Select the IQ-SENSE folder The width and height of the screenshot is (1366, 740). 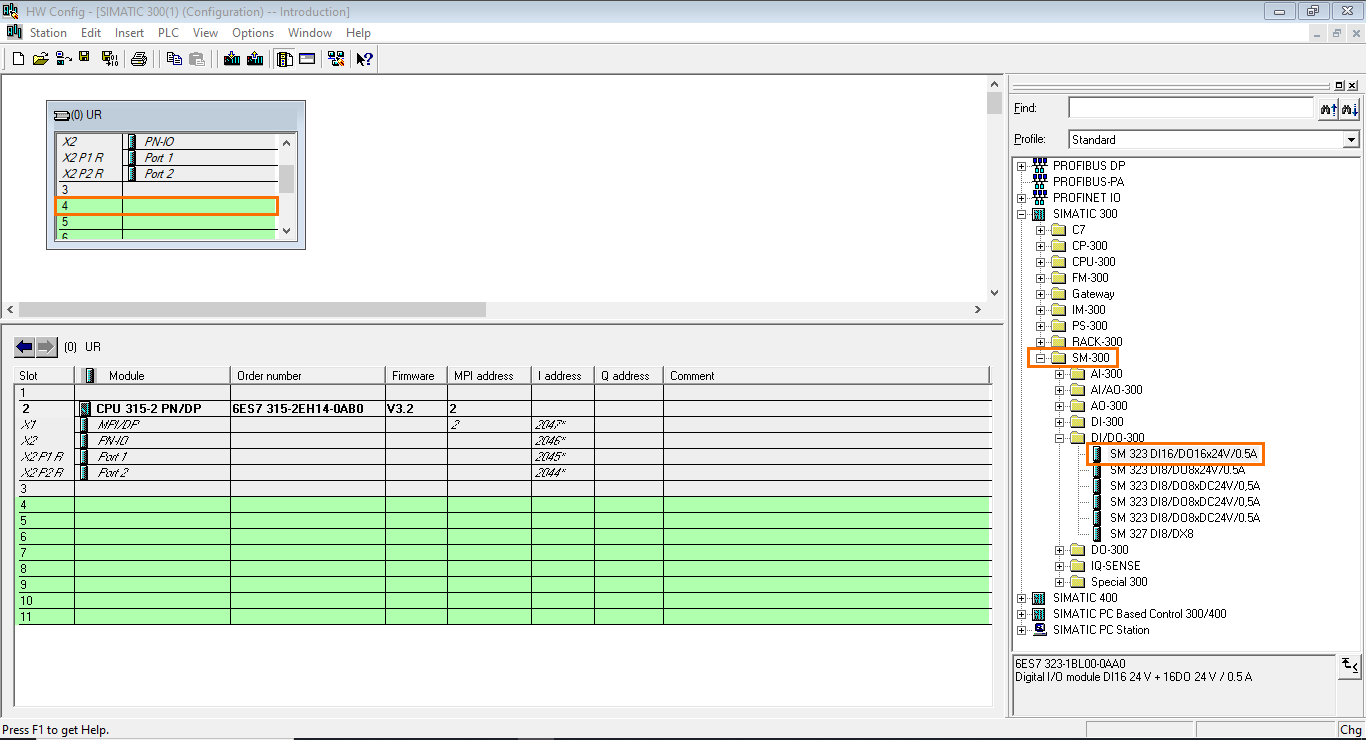tap(1115, 566)
